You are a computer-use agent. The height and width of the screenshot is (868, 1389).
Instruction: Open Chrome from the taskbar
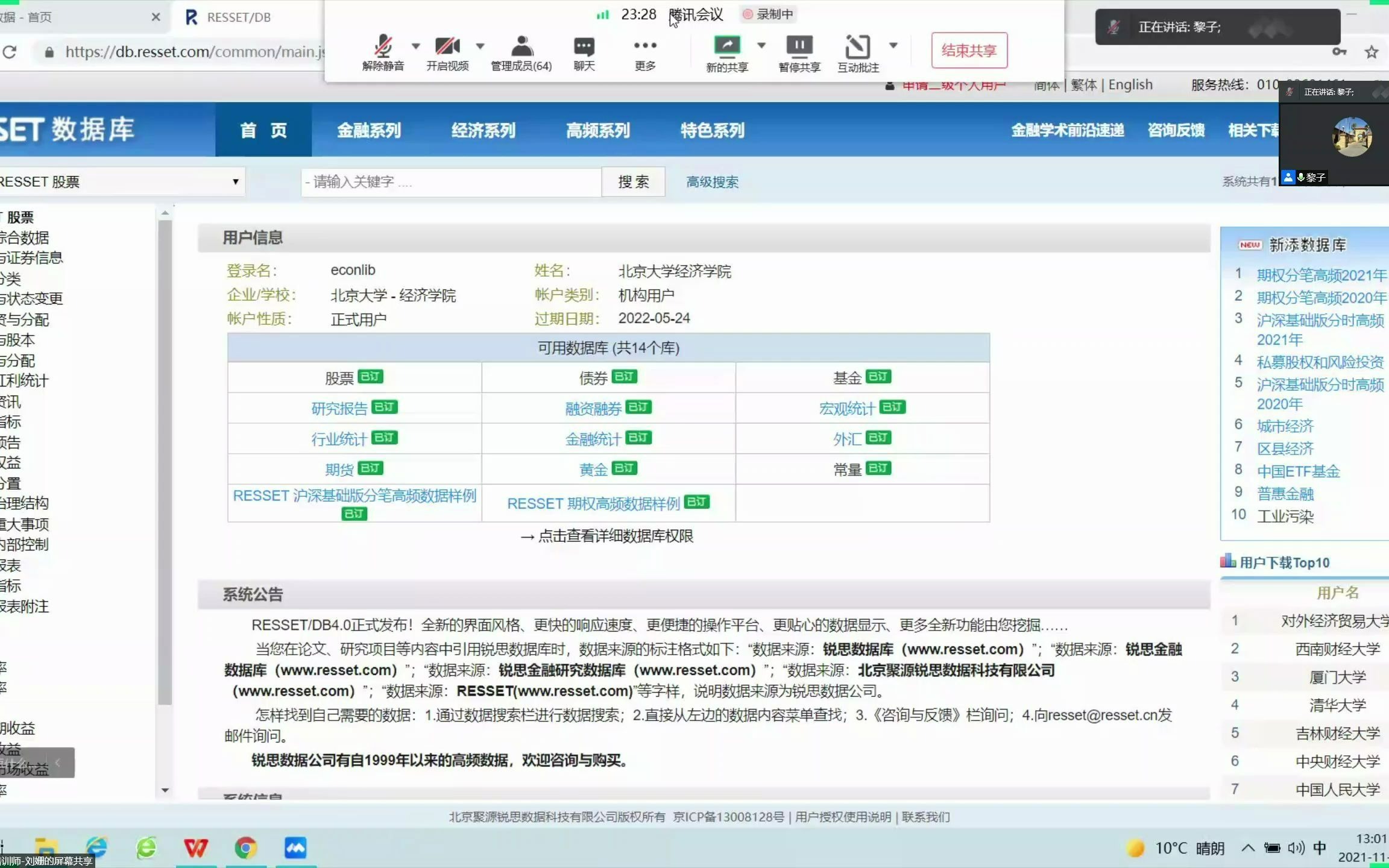click(x=245, y=848)
